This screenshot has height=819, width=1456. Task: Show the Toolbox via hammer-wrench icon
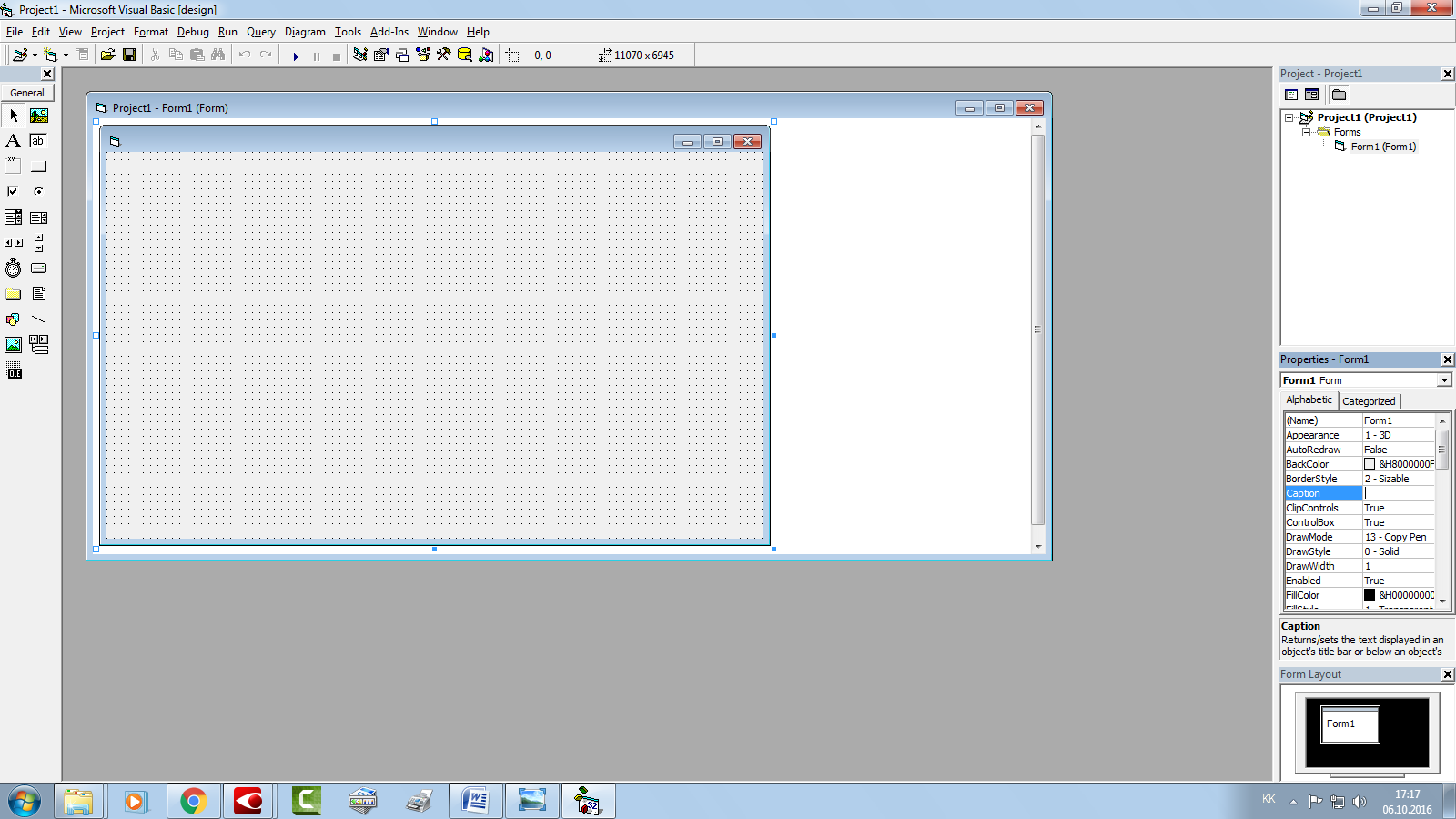tap(444, 56)
